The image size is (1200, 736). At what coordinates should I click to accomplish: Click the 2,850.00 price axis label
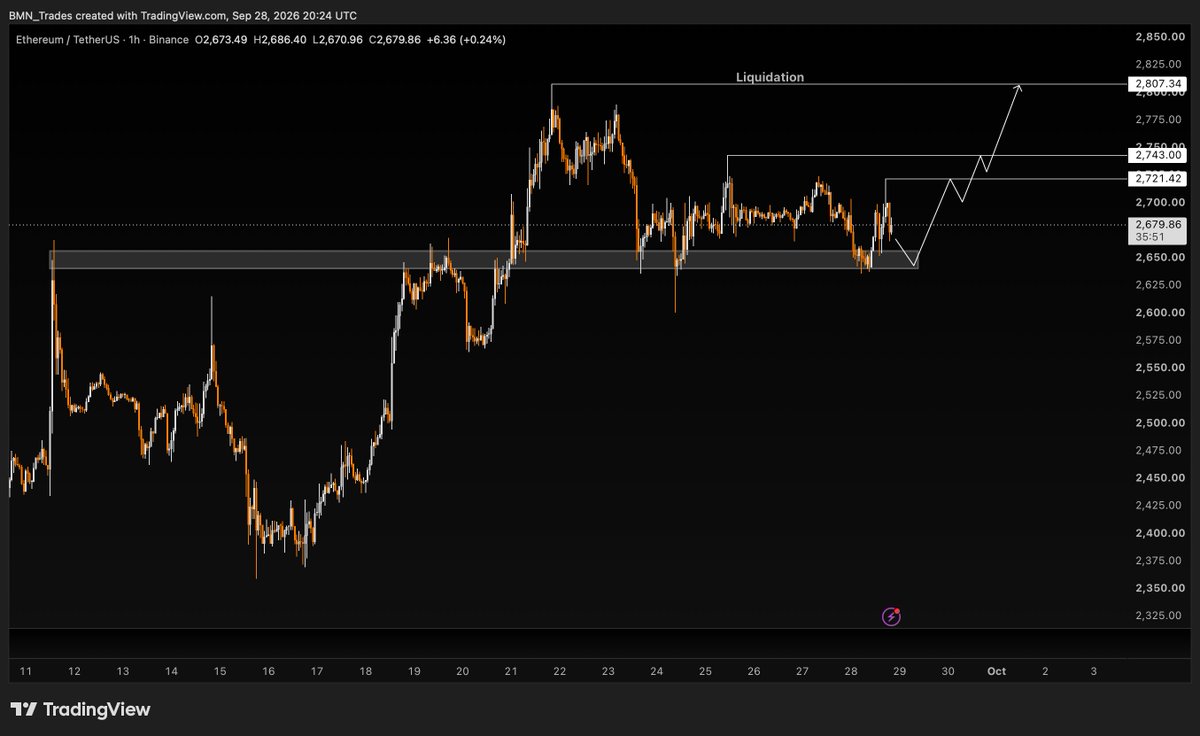[1159, 37]
